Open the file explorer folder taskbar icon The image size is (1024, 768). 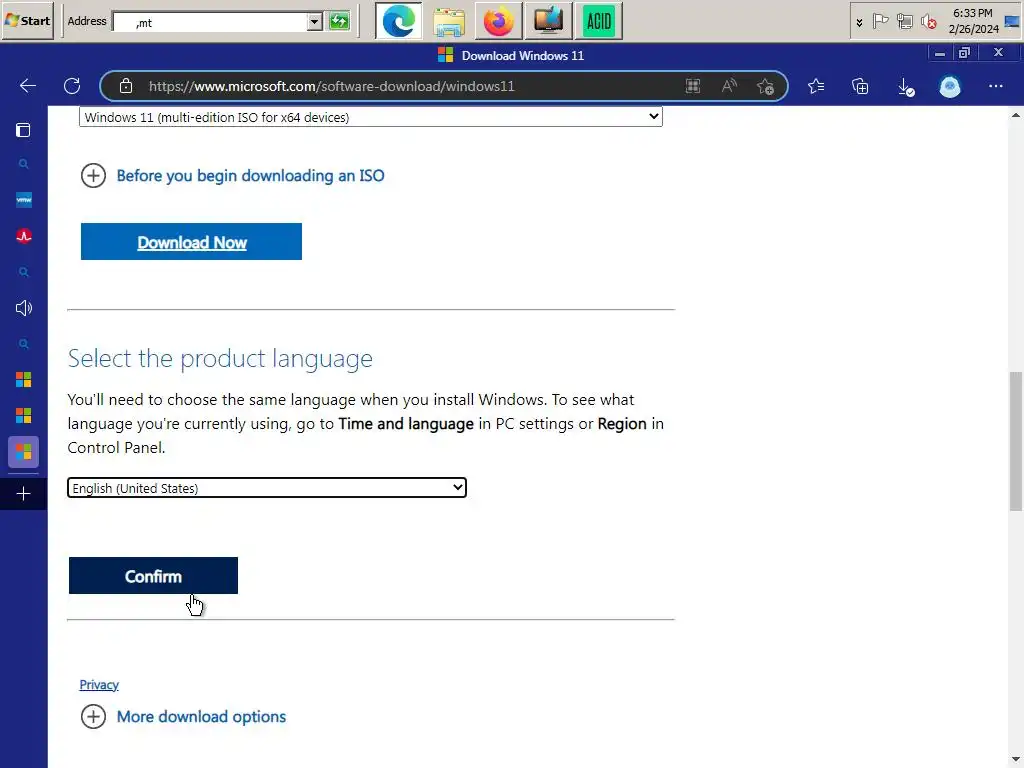(x=449, y=22)
